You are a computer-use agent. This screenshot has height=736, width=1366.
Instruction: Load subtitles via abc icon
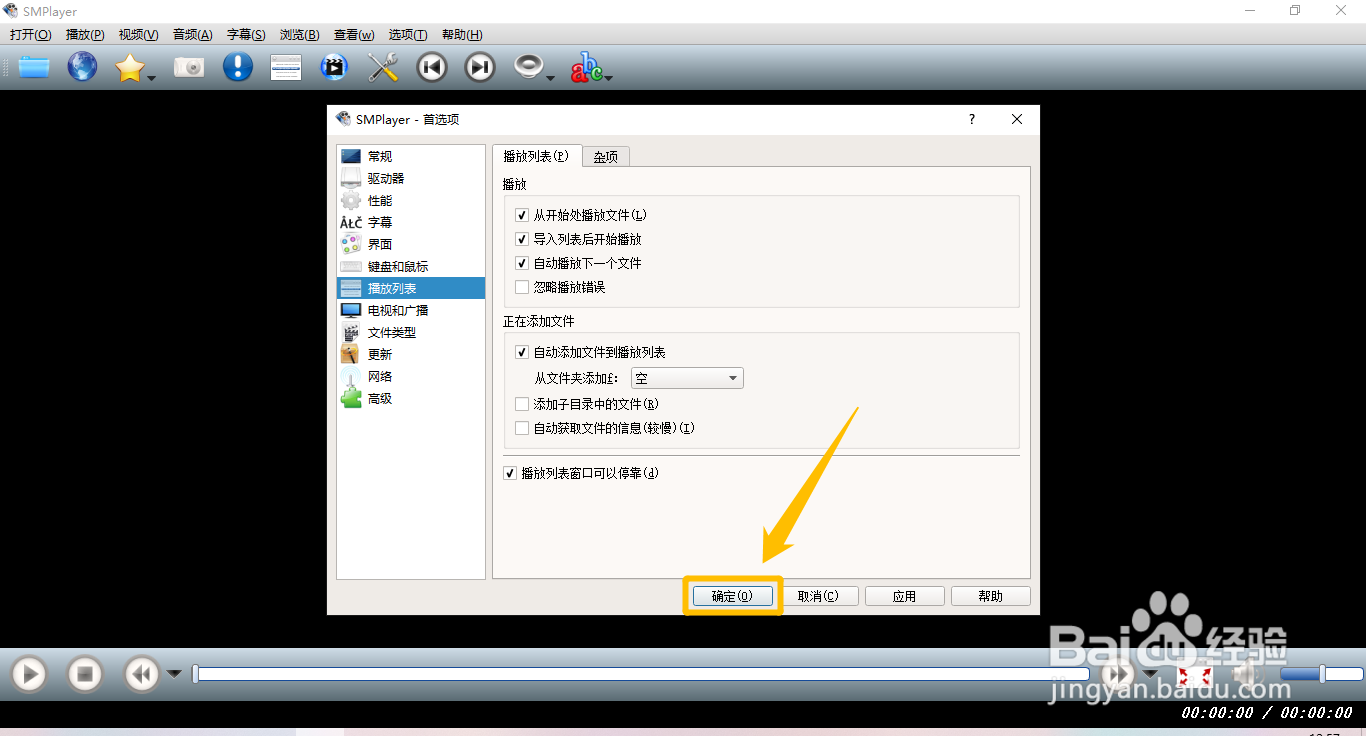[585, 67]
